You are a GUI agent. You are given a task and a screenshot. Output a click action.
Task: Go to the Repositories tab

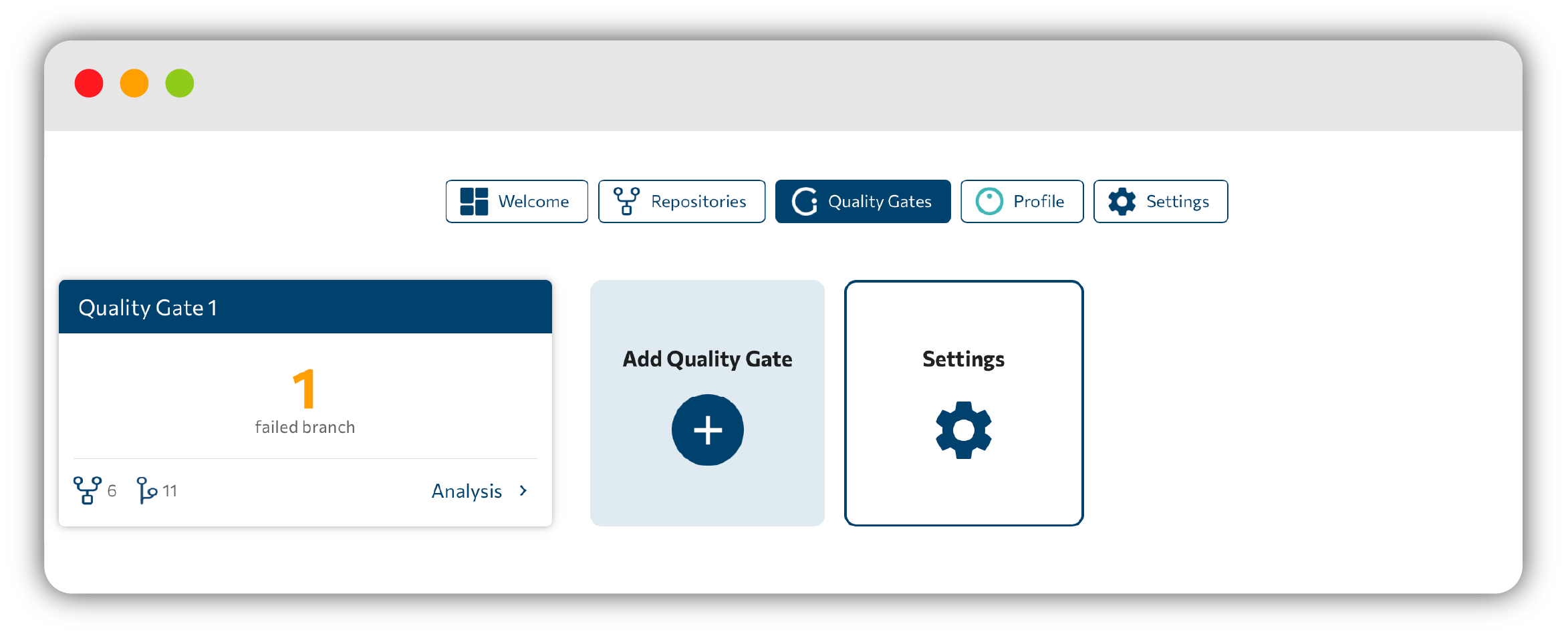pyautogui.click(x=682, y=201)
